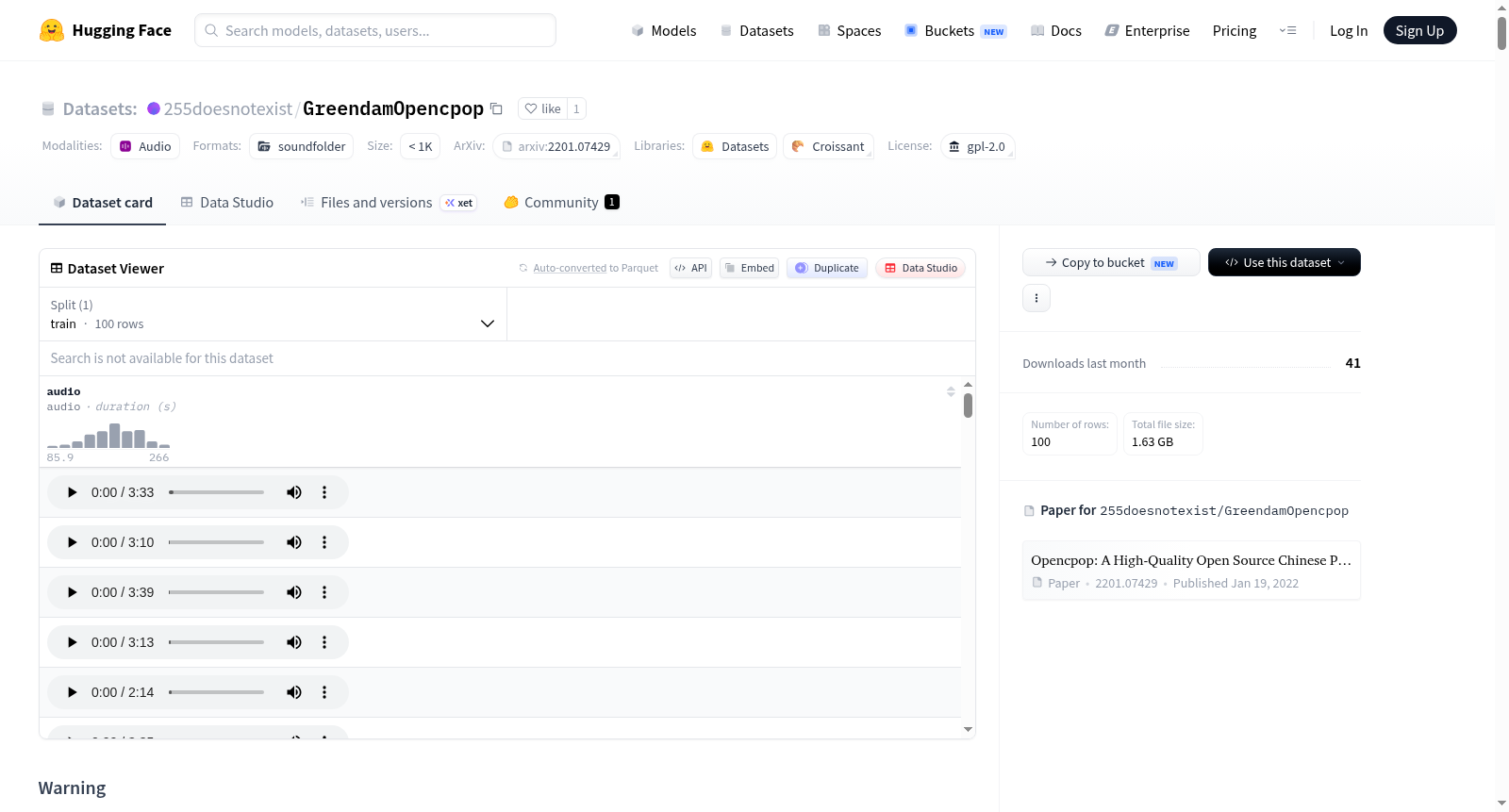
Task: Filter by the Audio modality tag
Action: coord(145,146)
